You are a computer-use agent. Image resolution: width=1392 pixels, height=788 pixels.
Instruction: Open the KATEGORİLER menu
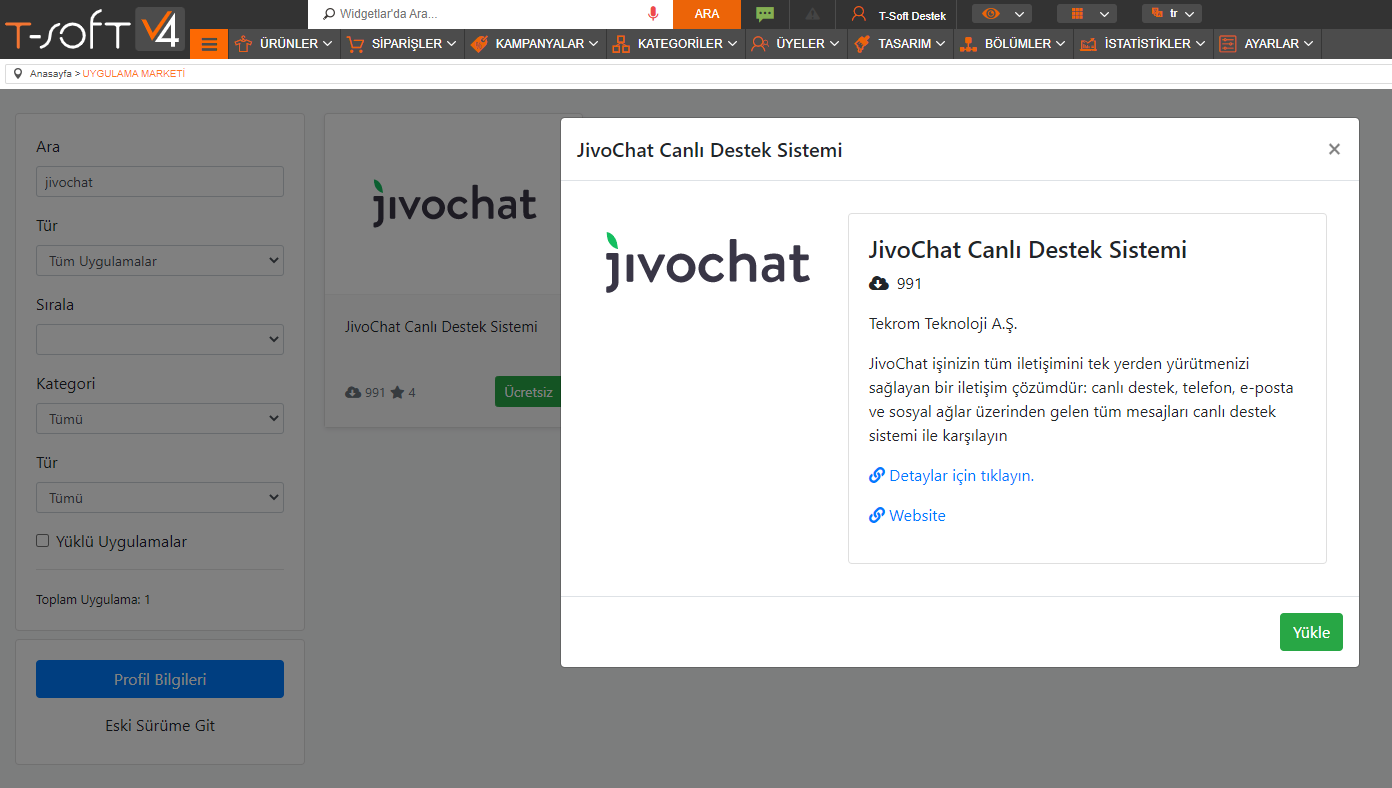(676, 44)
